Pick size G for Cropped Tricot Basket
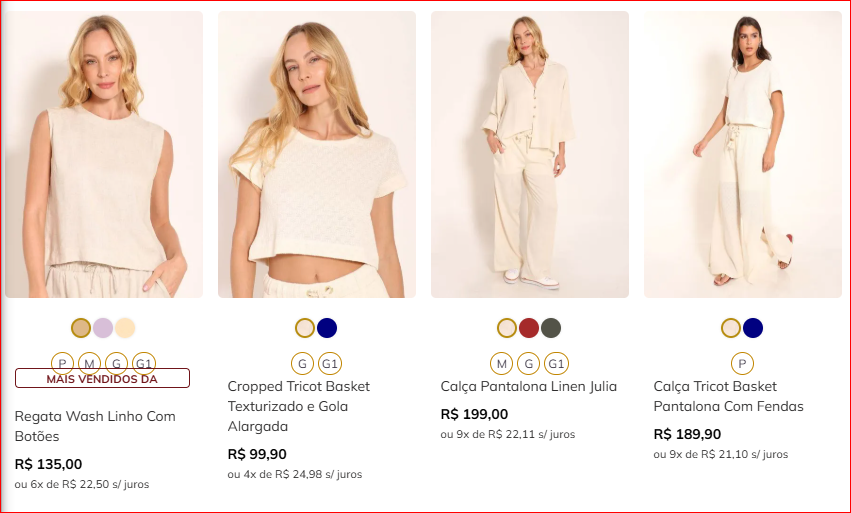Viewport: 851px width, 513px height. click(301, 363)
